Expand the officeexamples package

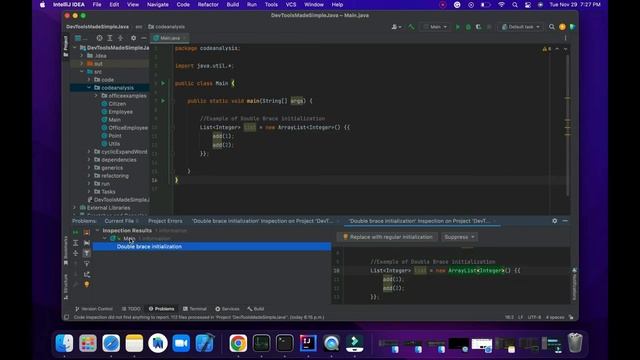coord(96,96)
